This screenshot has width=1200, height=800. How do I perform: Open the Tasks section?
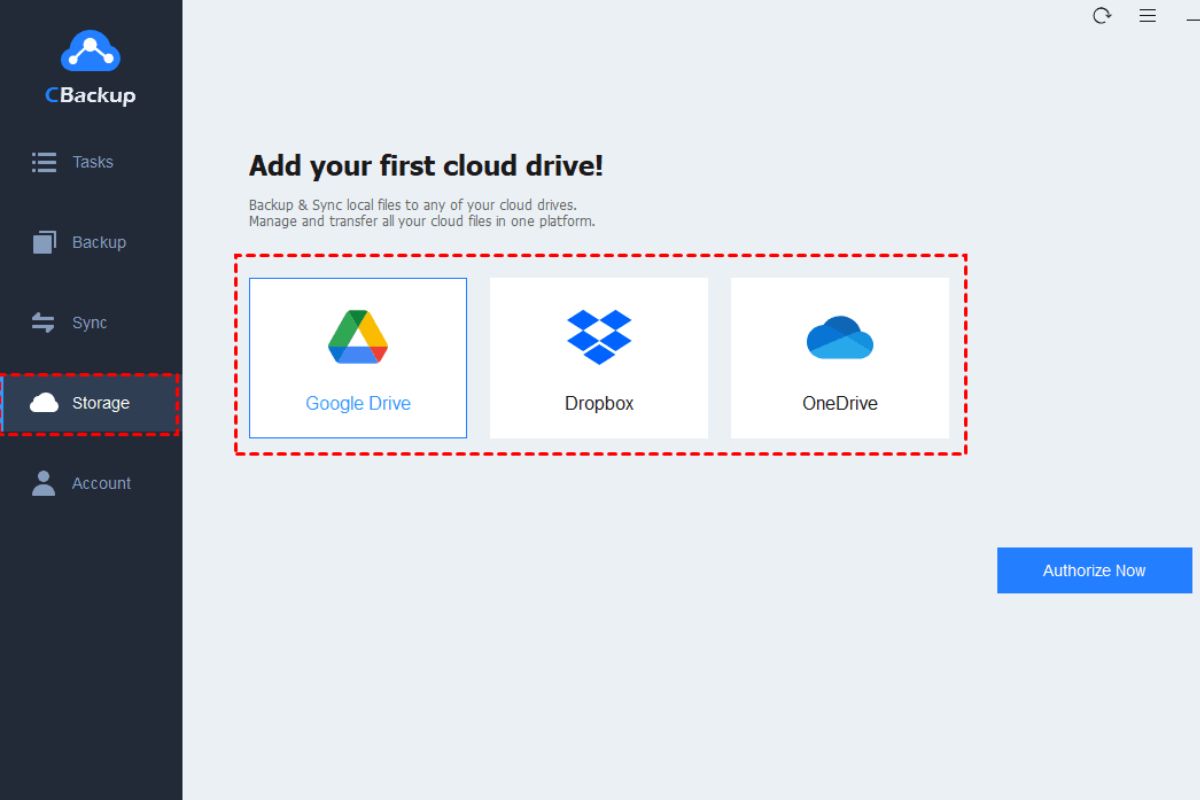[91, 162]
